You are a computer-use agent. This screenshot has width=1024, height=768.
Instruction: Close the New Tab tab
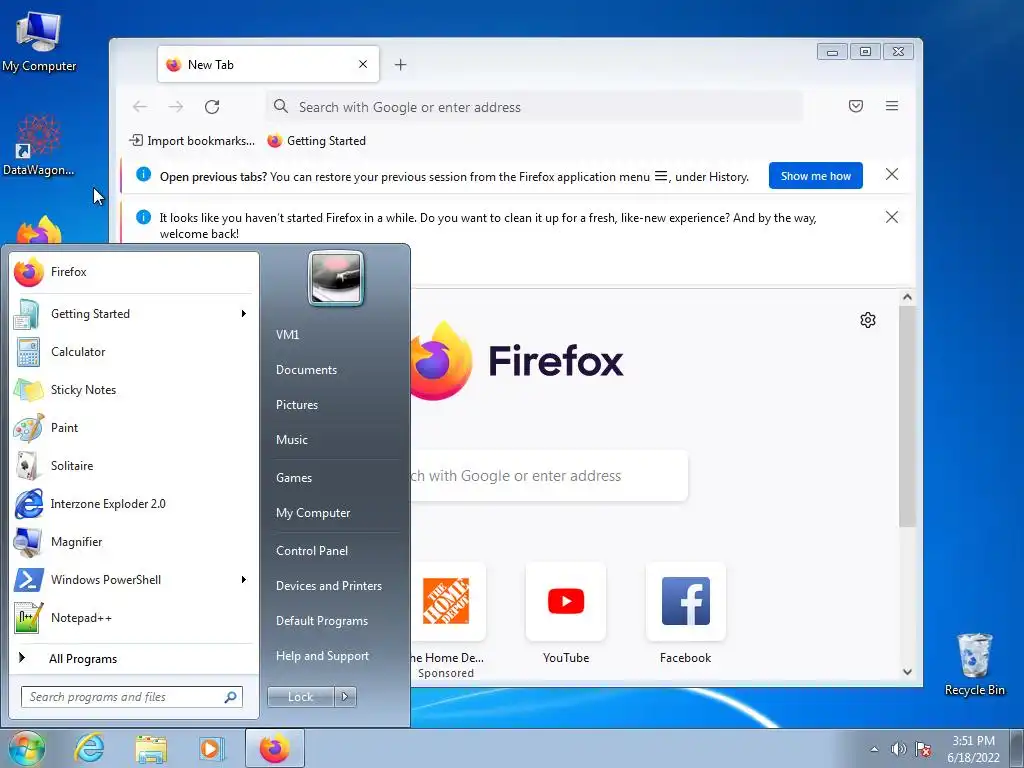(363, 64)
